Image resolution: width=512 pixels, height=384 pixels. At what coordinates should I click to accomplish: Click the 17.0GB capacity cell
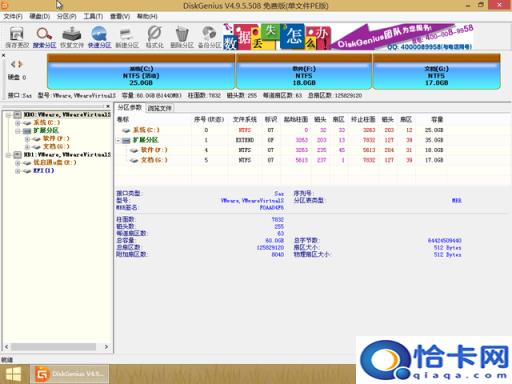[434, 160]
